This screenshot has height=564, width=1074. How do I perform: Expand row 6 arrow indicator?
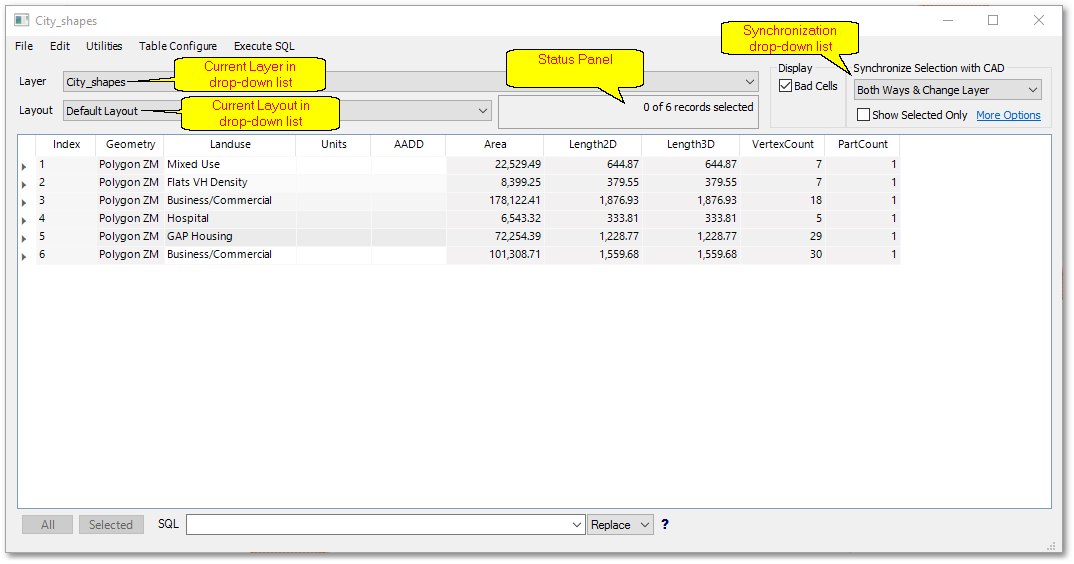click(x=24, y=256)
